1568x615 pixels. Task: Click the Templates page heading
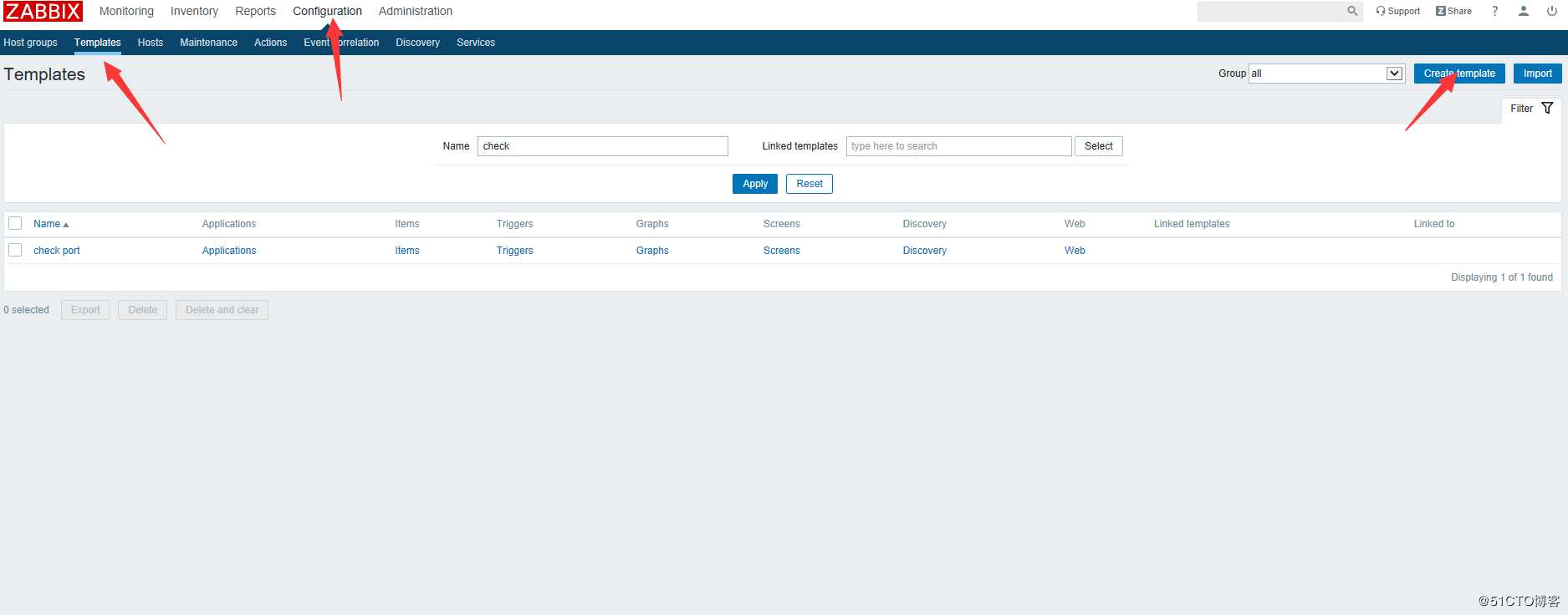point(44,74)
